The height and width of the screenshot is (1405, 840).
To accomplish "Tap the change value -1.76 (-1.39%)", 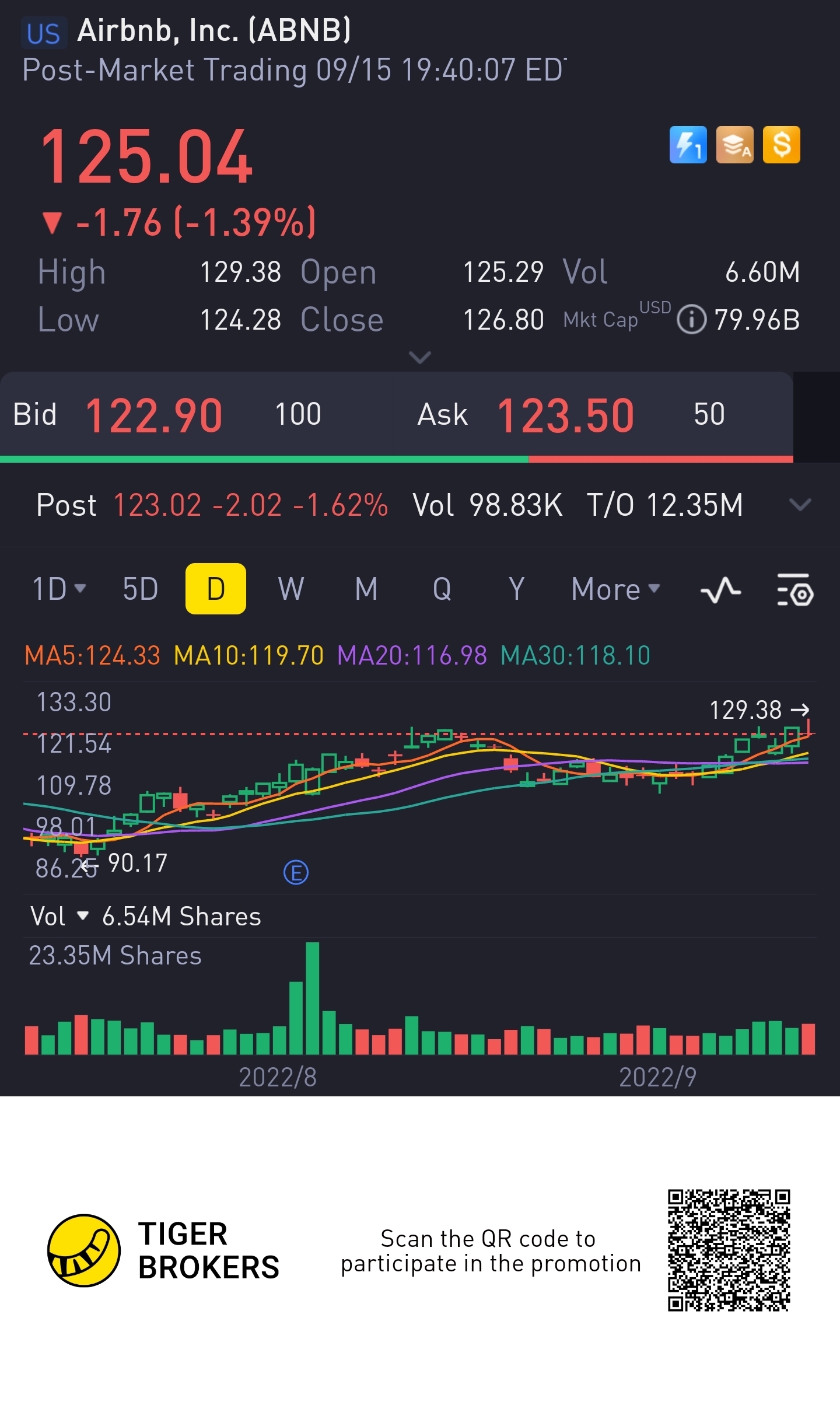I will pos(196,222).
